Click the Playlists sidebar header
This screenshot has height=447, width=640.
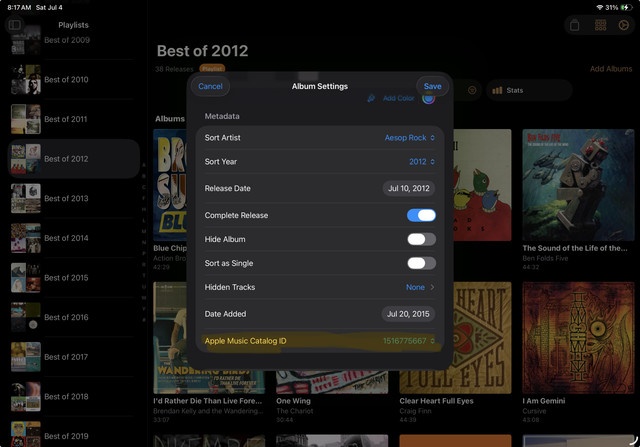(73, 25)
